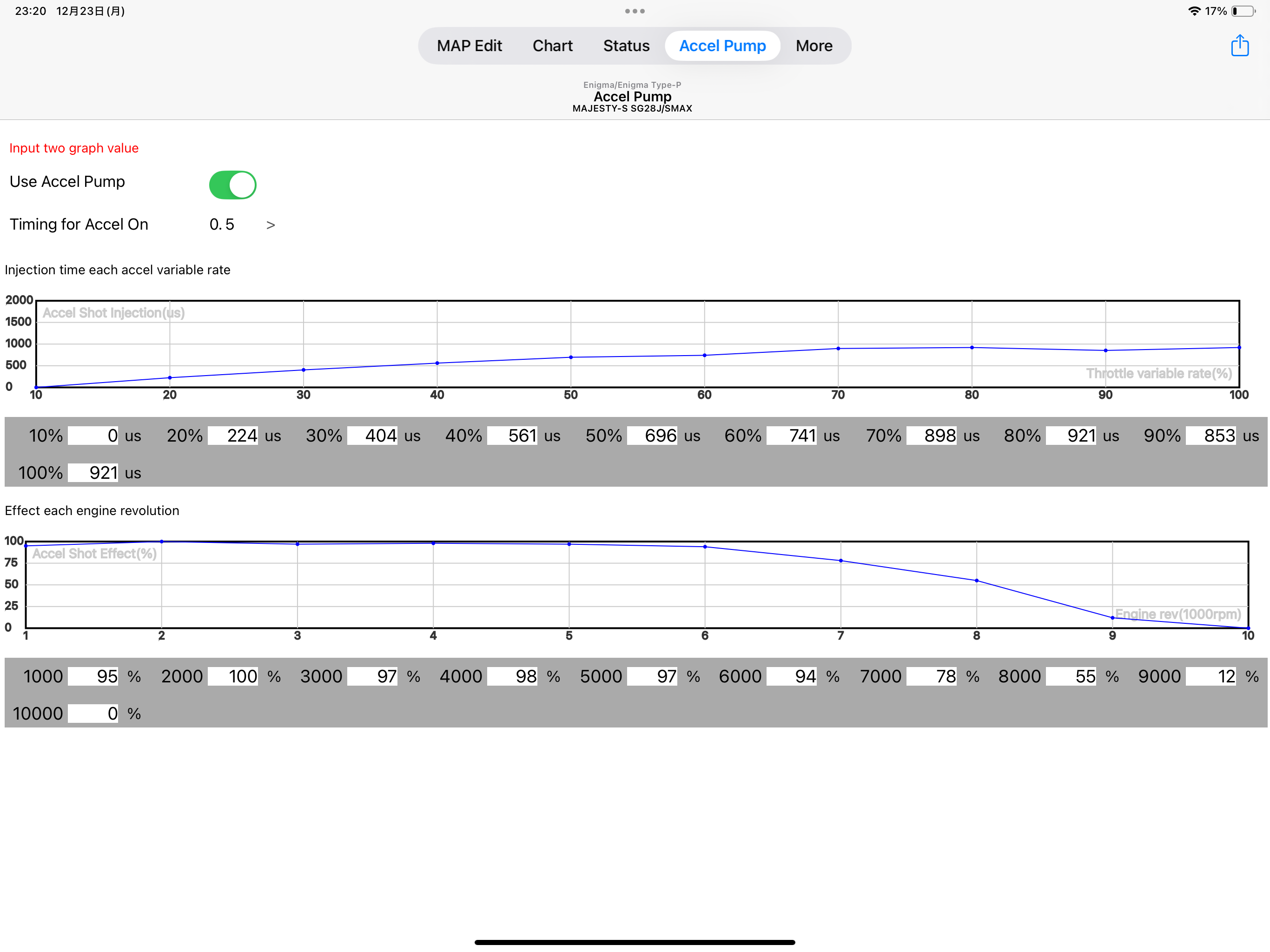The image size is (1270, 952).
Task: Tap the share icon in top-right corner
Action: click(1240, 45)
